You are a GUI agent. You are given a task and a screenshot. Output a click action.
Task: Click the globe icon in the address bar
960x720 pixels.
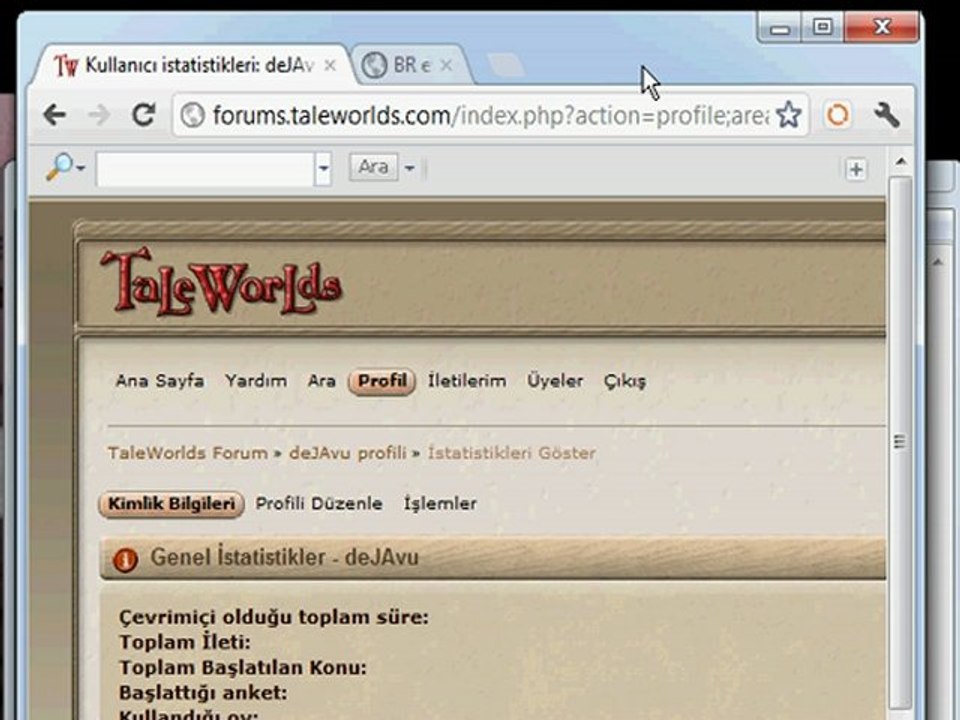192,114
